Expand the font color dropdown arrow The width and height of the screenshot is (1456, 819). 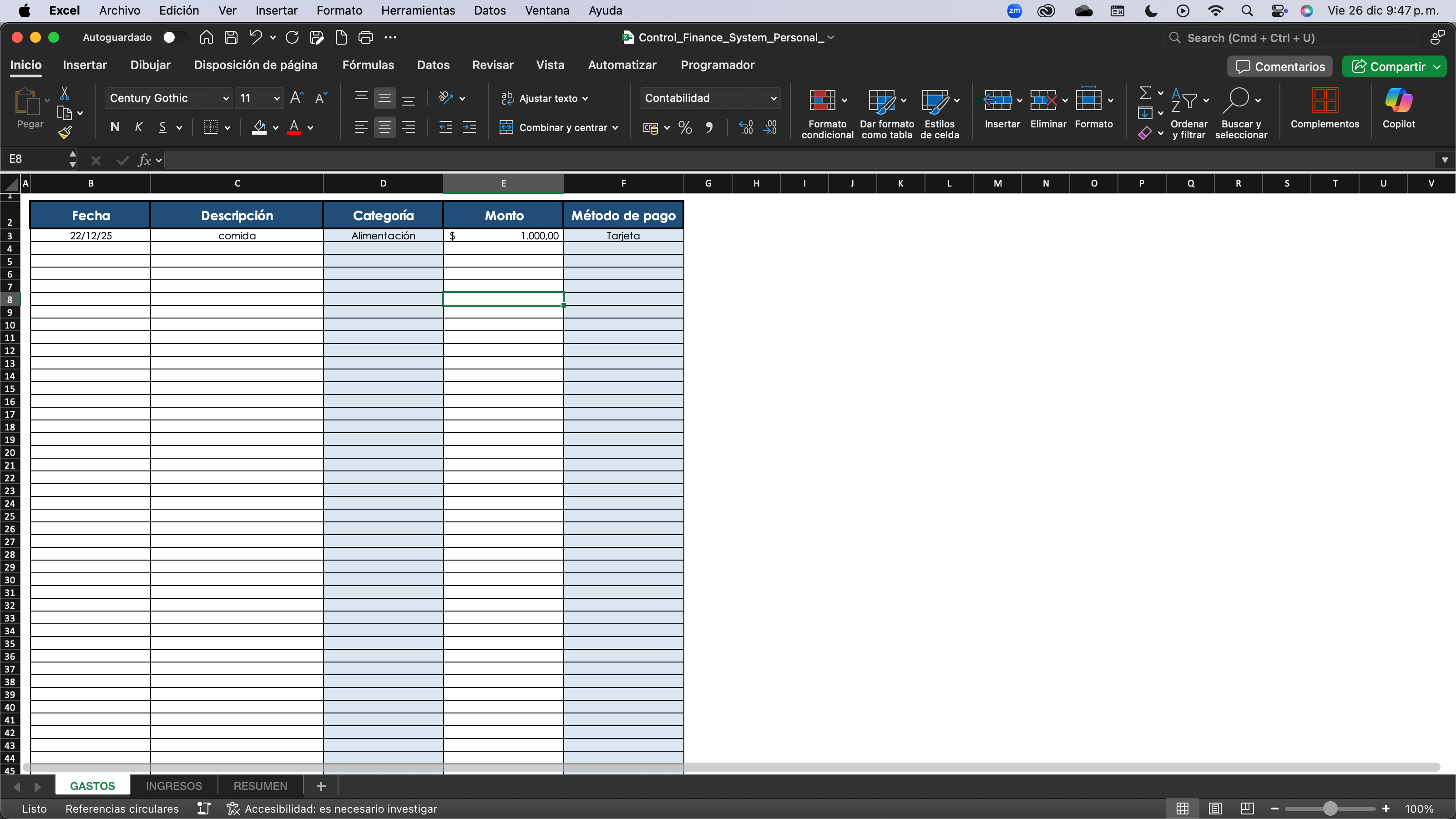tap(311, 127)
